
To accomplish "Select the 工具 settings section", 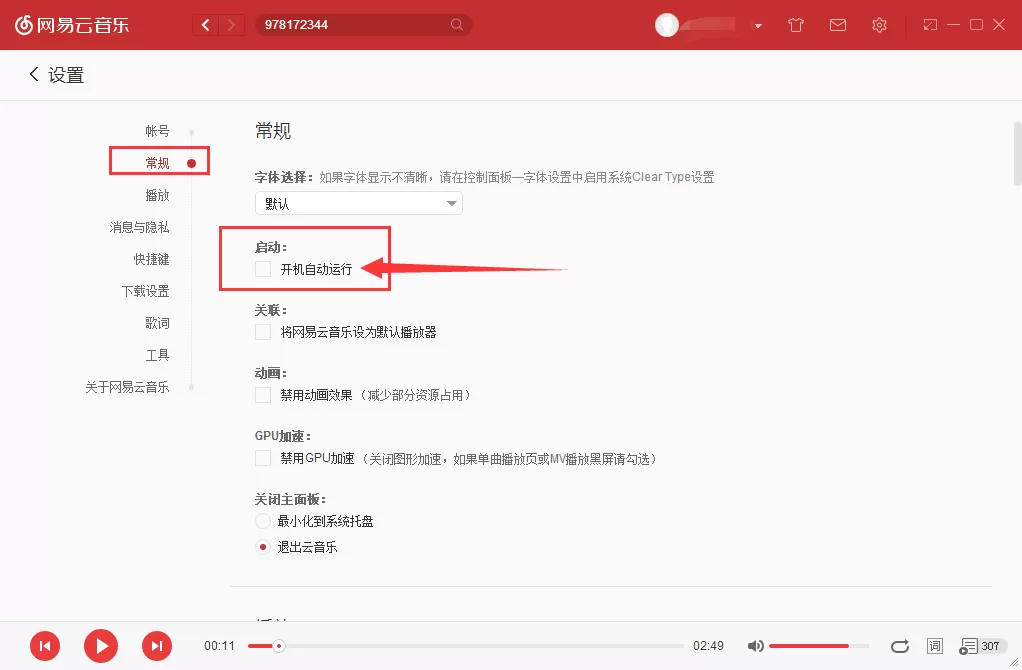I will [x=157, y=355].
